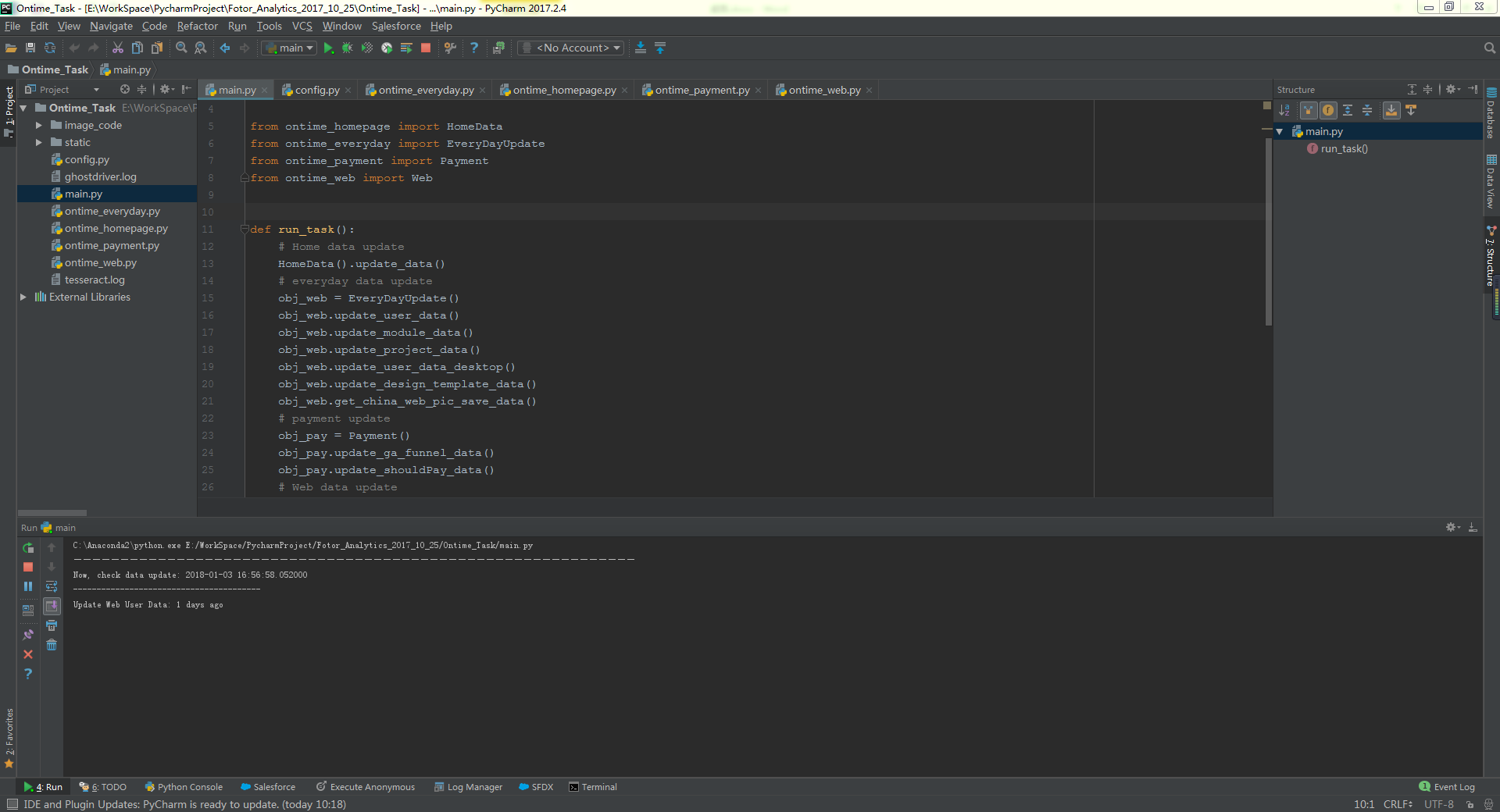
Task: Toggle Scroll to the end in Run panel
Action: pos(52,606)
